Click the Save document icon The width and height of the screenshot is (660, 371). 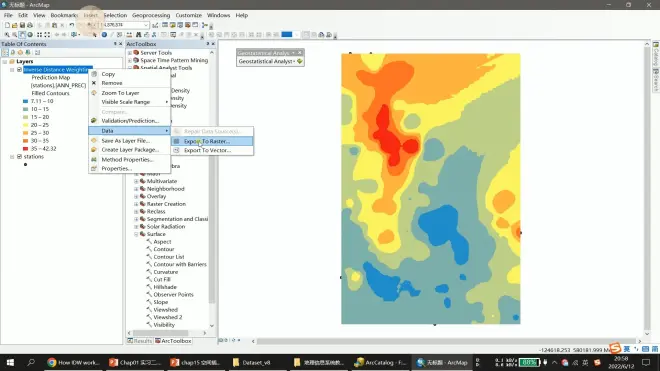[x=22, y=25]
